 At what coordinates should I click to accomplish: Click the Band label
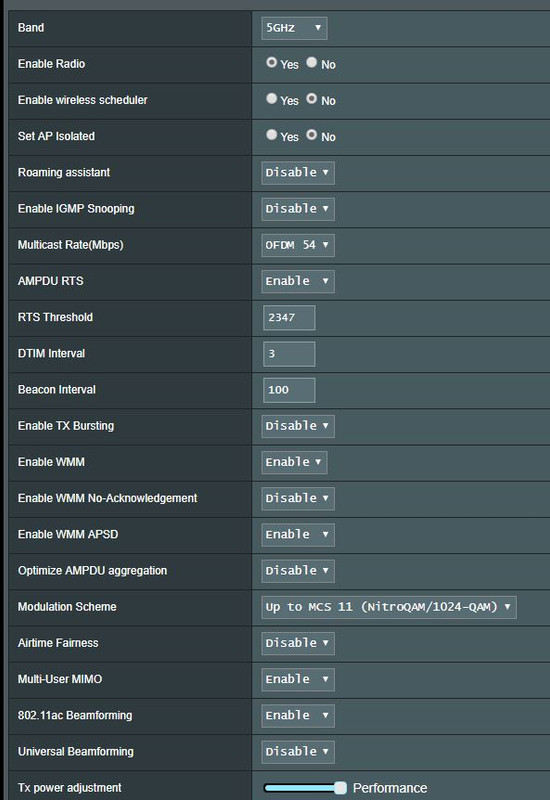[31, 28]
